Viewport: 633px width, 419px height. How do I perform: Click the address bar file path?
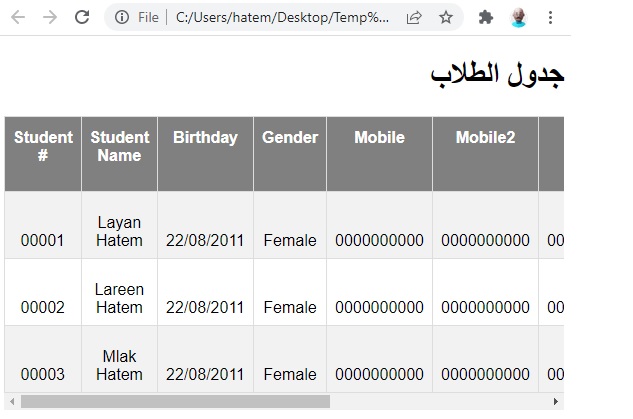tap(282, 17)
